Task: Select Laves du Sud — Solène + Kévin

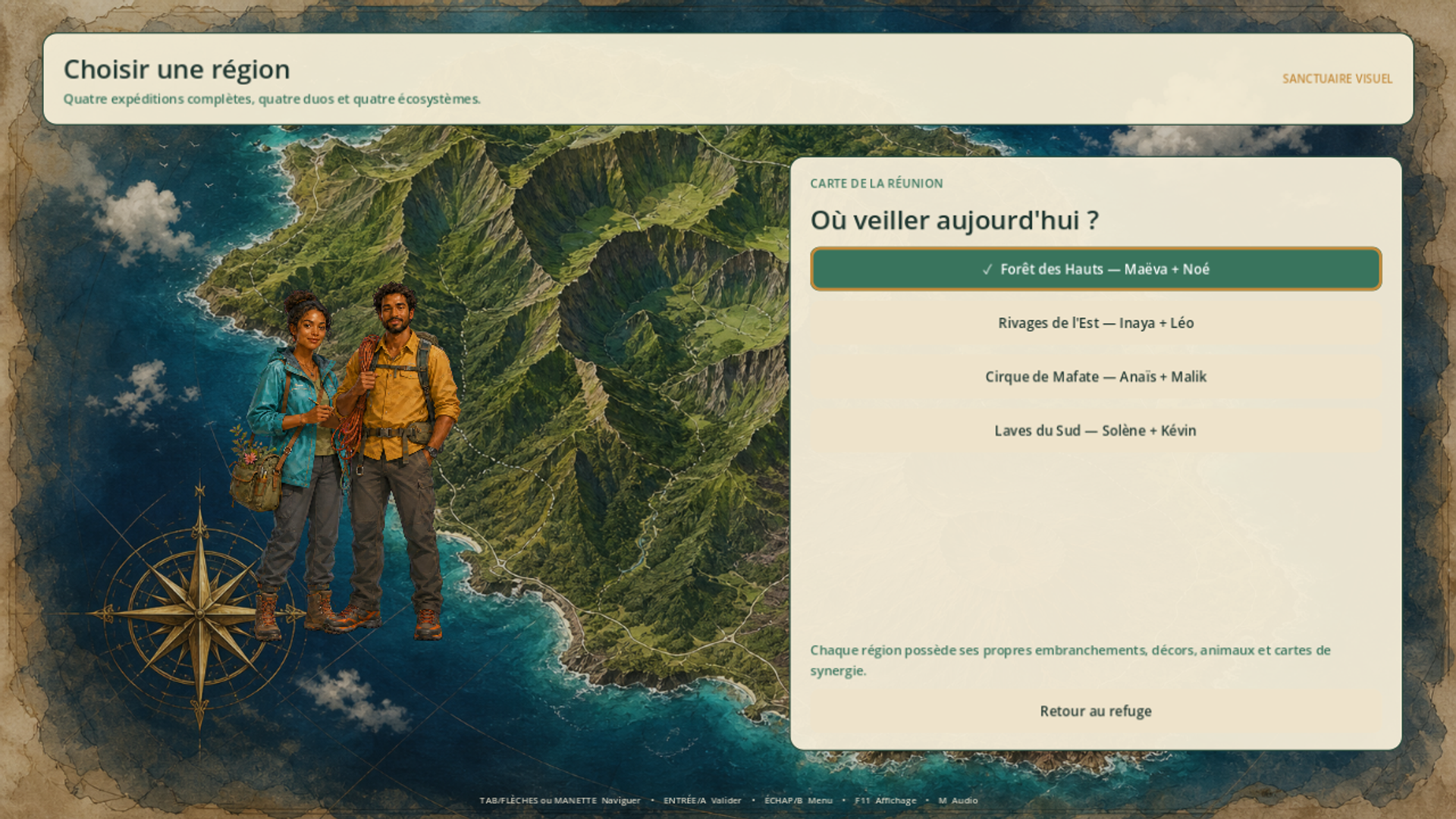Action: pyautogui.click(x=1096, y=431)
